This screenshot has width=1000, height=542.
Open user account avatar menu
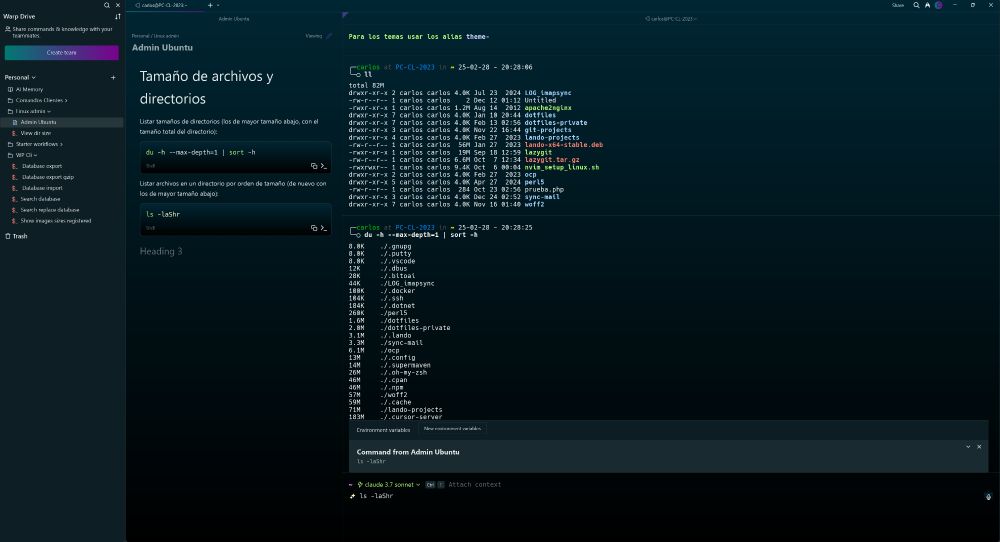[938, 5]
